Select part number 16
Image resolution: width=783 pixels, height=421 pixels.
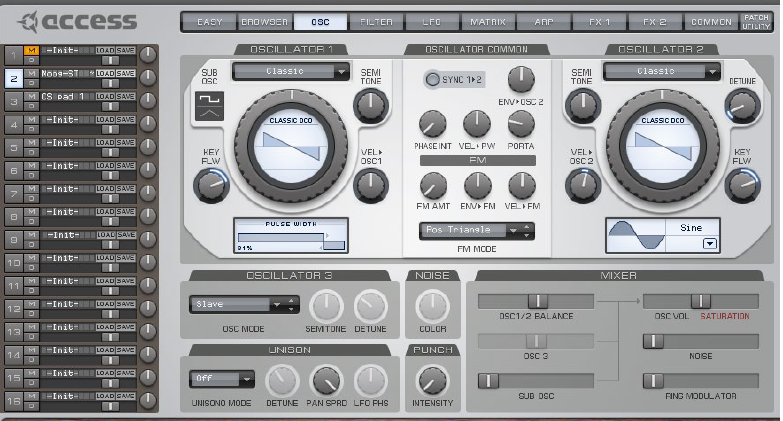click(14, 401)
